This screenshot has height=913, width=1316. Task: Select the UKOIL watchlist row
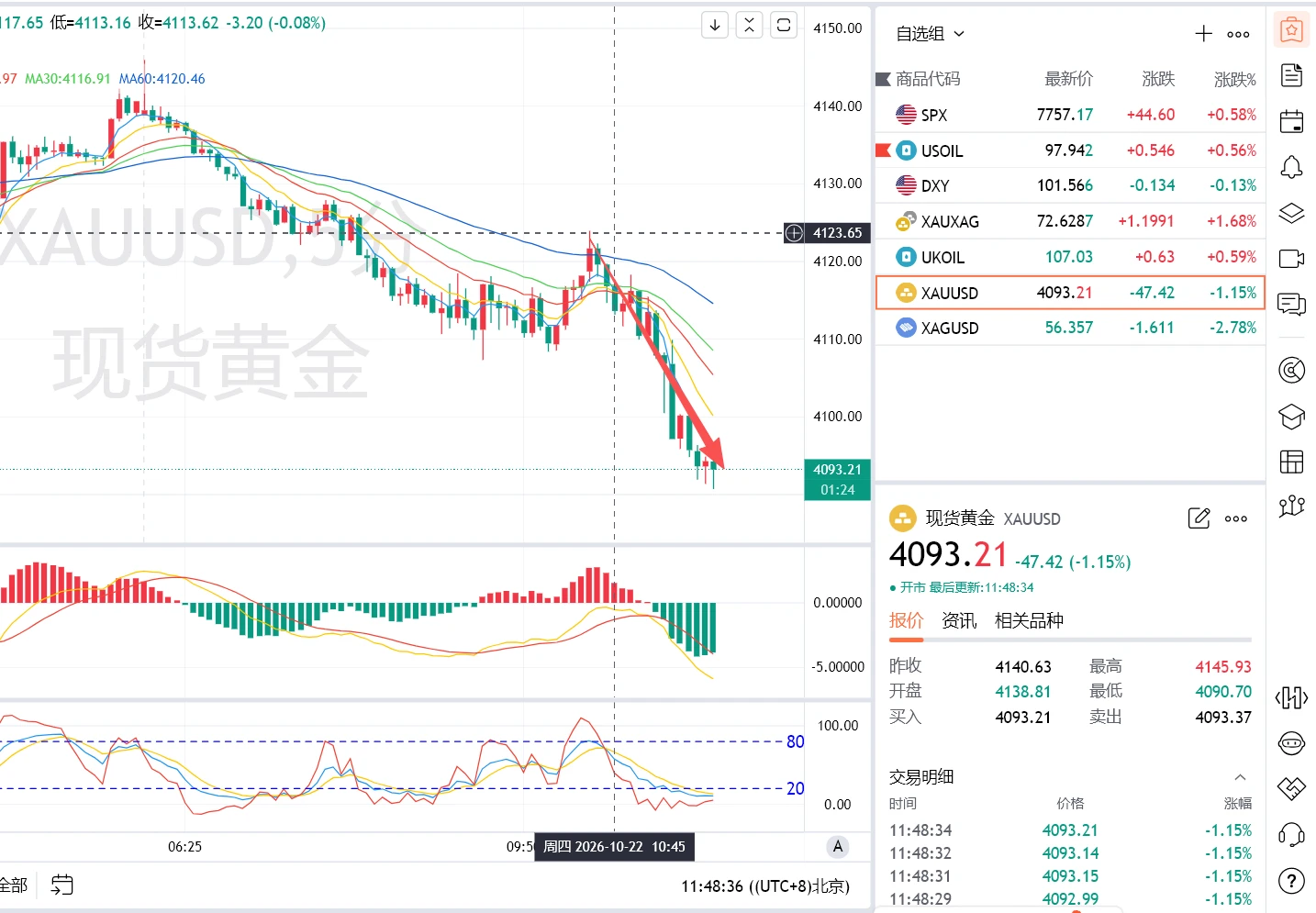[x=1070, y=257]
